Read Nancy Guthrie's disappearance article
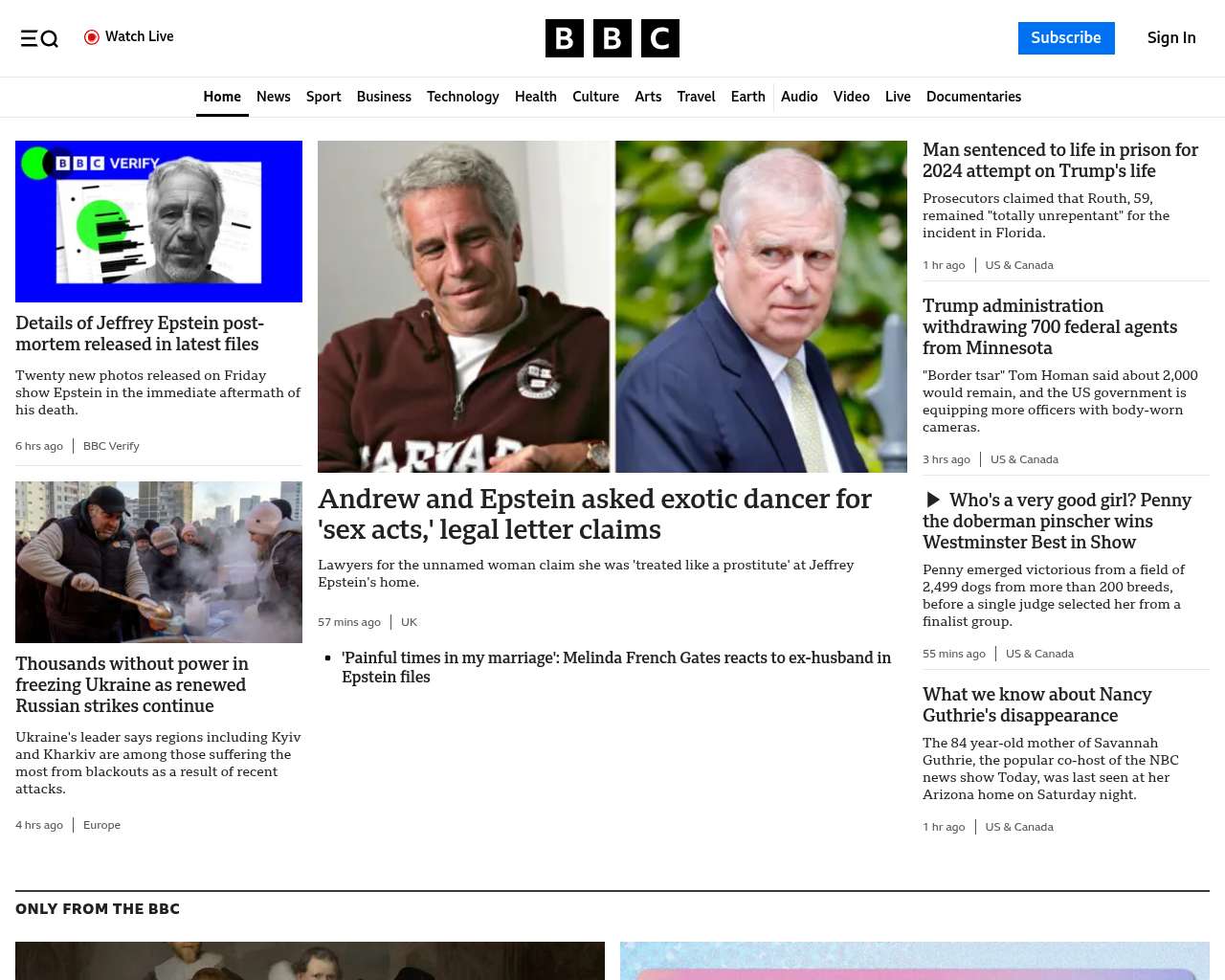The image size is (1225, 980). tap(1036, 704)
